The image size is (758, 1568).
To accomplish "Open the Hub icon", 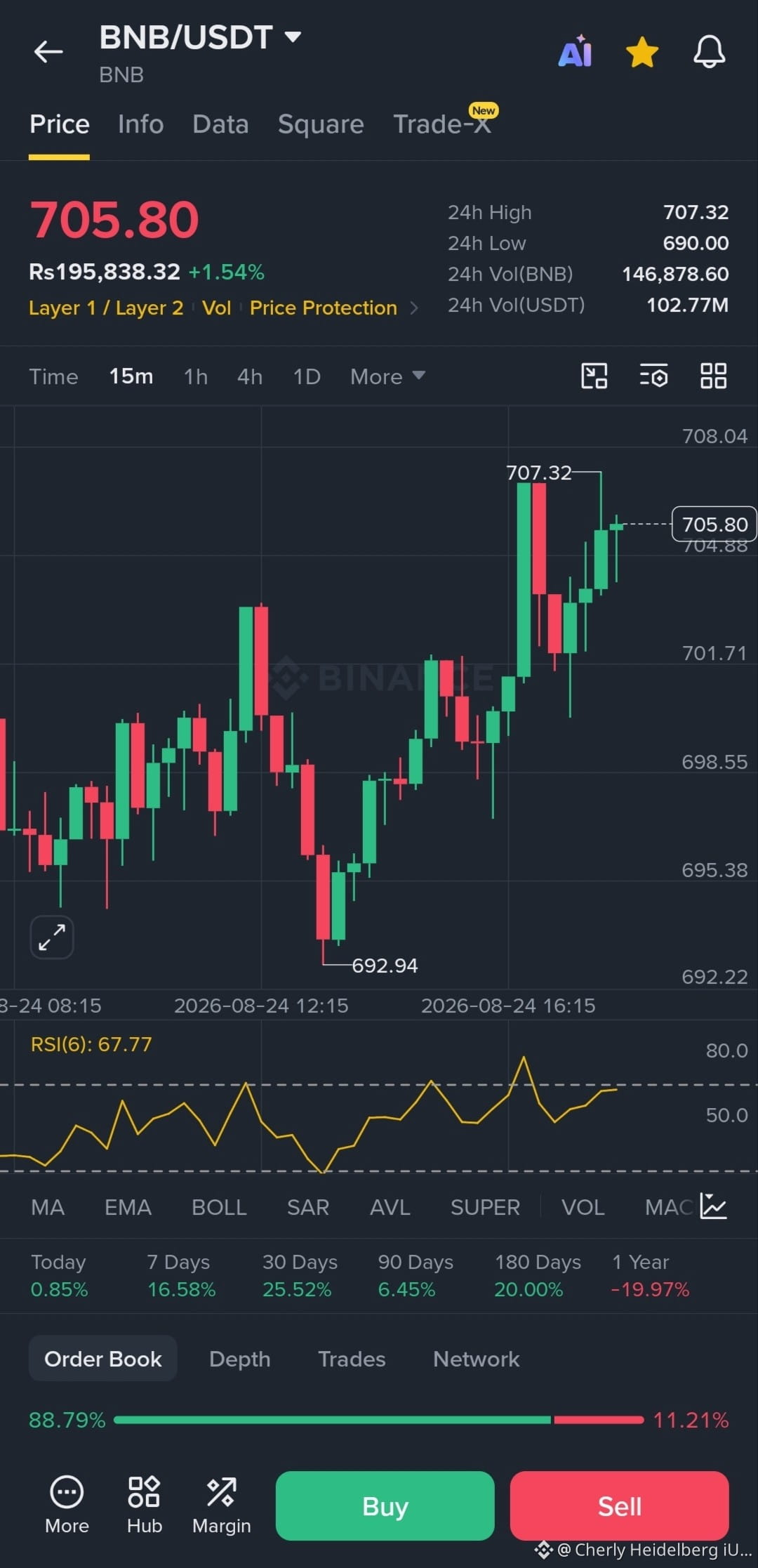I will tap(145, 1505).
